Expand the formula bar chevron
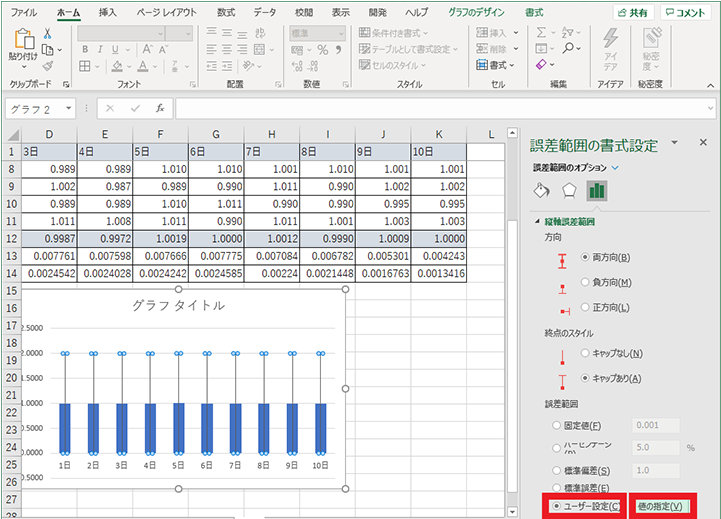721x519 pixels. (x=710, y=108)
